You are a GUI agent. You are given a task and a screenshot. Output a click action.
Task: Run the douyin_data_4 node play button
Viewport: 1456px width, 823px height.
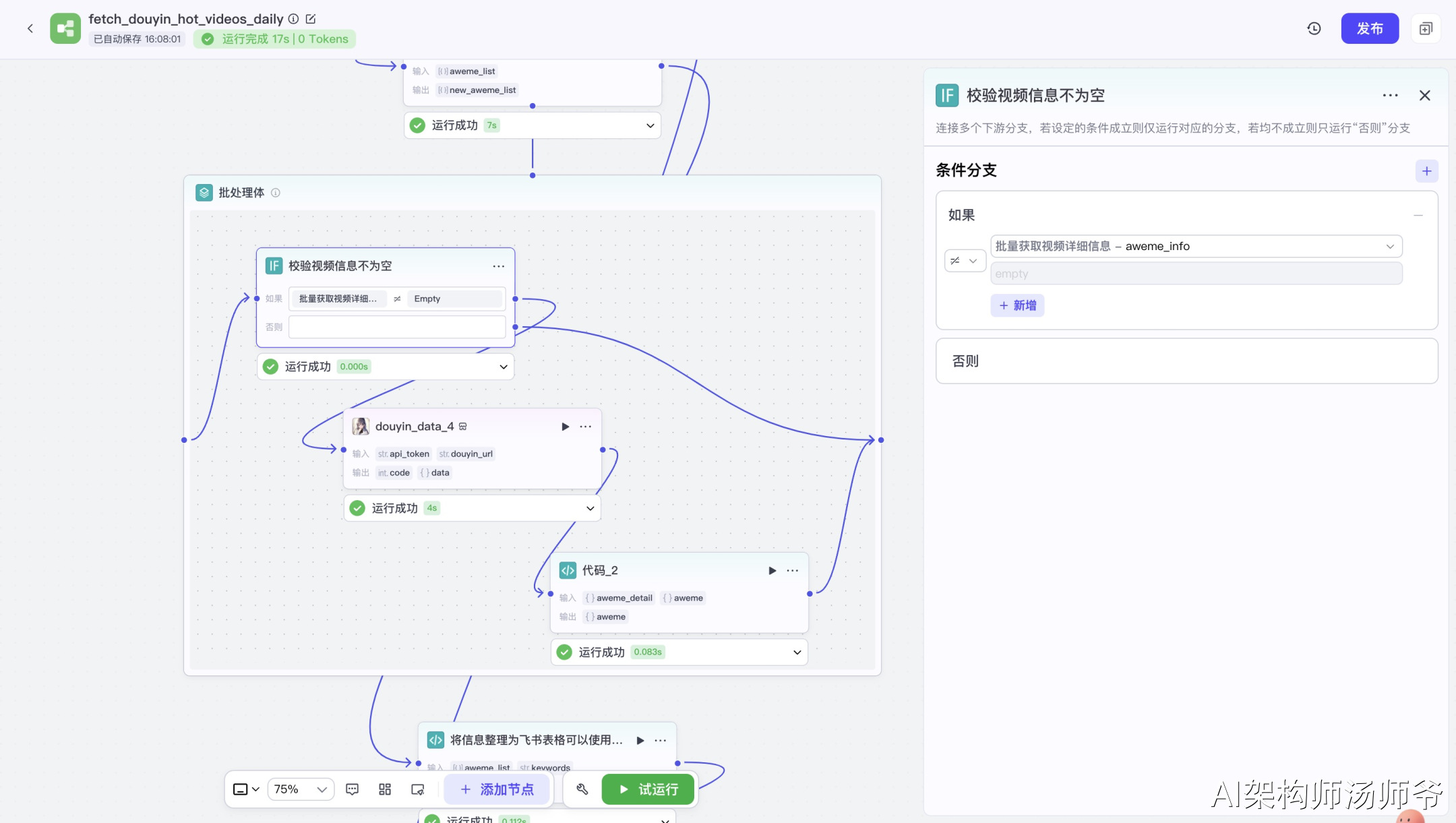(x=565, y=427)
